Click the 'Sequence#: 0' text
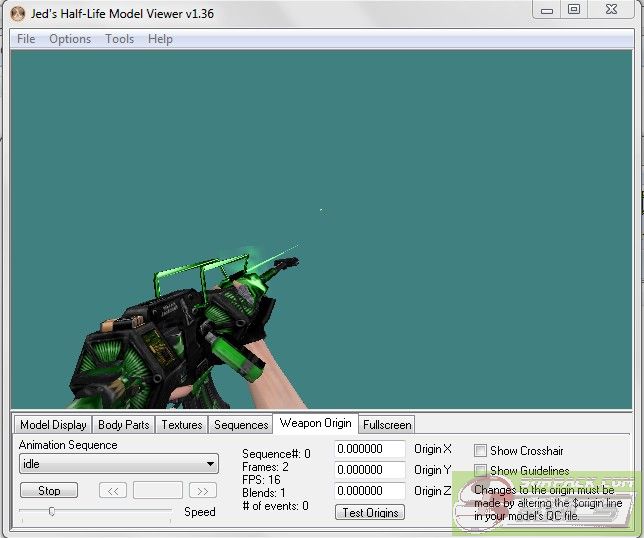This screenshot has height=538, width=644. 276,454
